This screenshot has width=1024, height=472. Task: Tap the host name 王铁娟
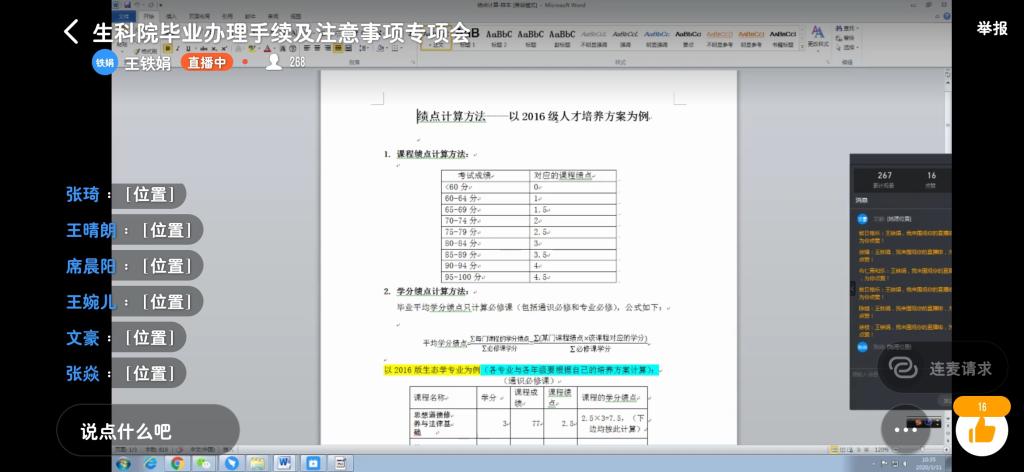146,62
